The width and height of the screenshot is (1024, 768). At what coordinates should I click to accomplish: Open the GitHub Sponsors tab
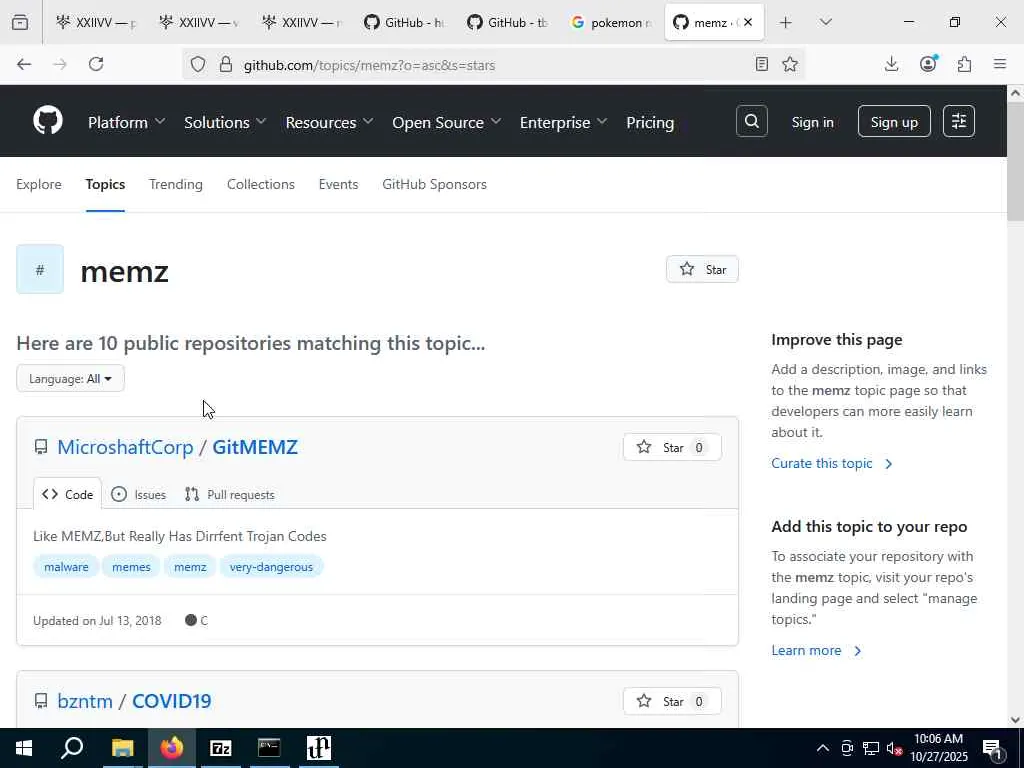[x=434, y=184]
